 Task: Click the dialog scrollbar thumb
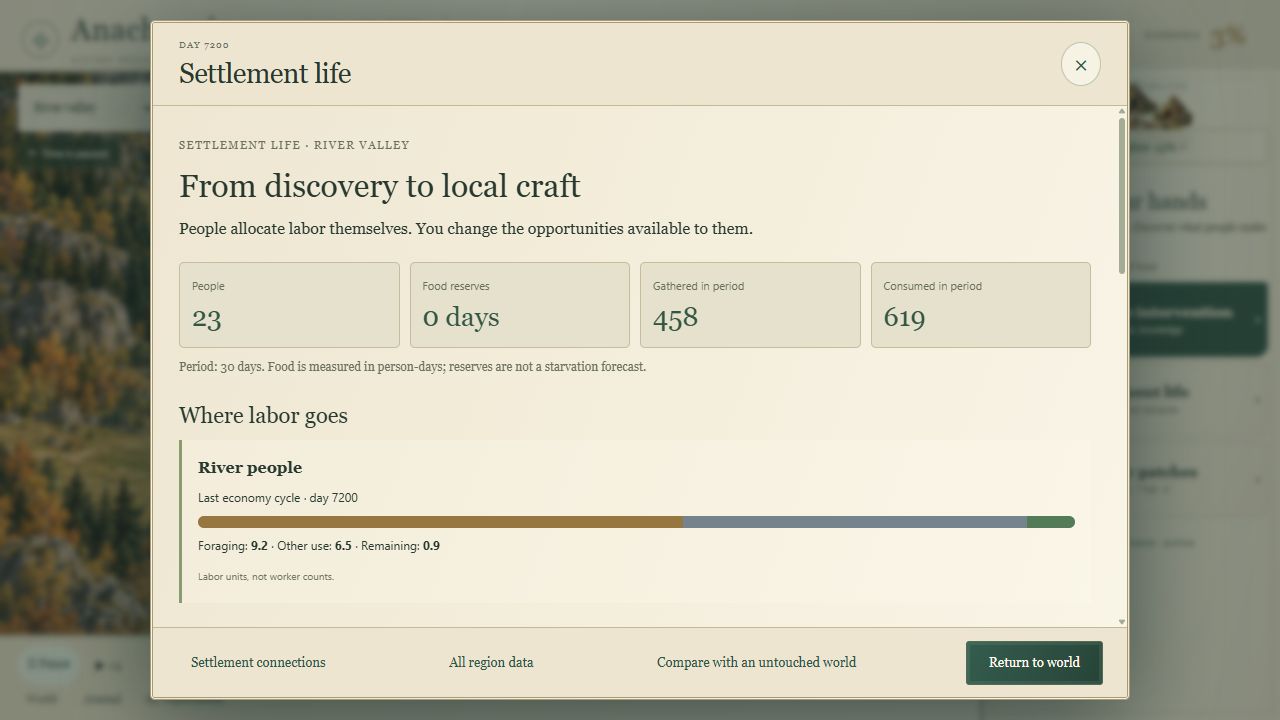coord(1122,195)
